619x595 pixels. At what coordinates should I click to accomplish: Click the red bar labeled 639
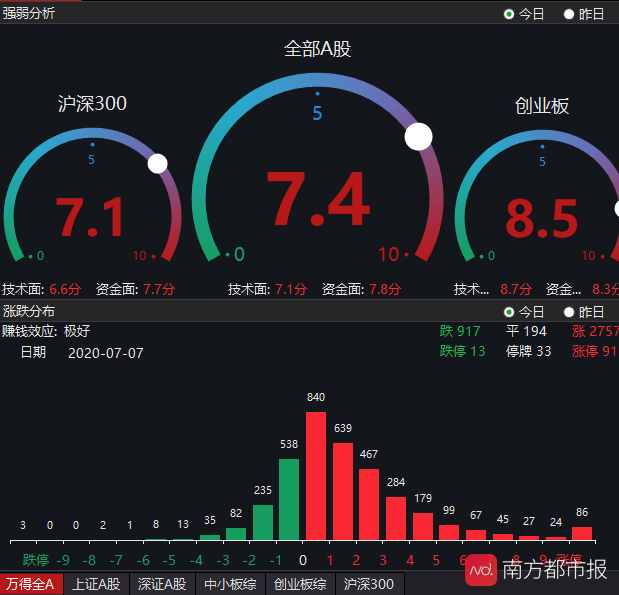343,491
